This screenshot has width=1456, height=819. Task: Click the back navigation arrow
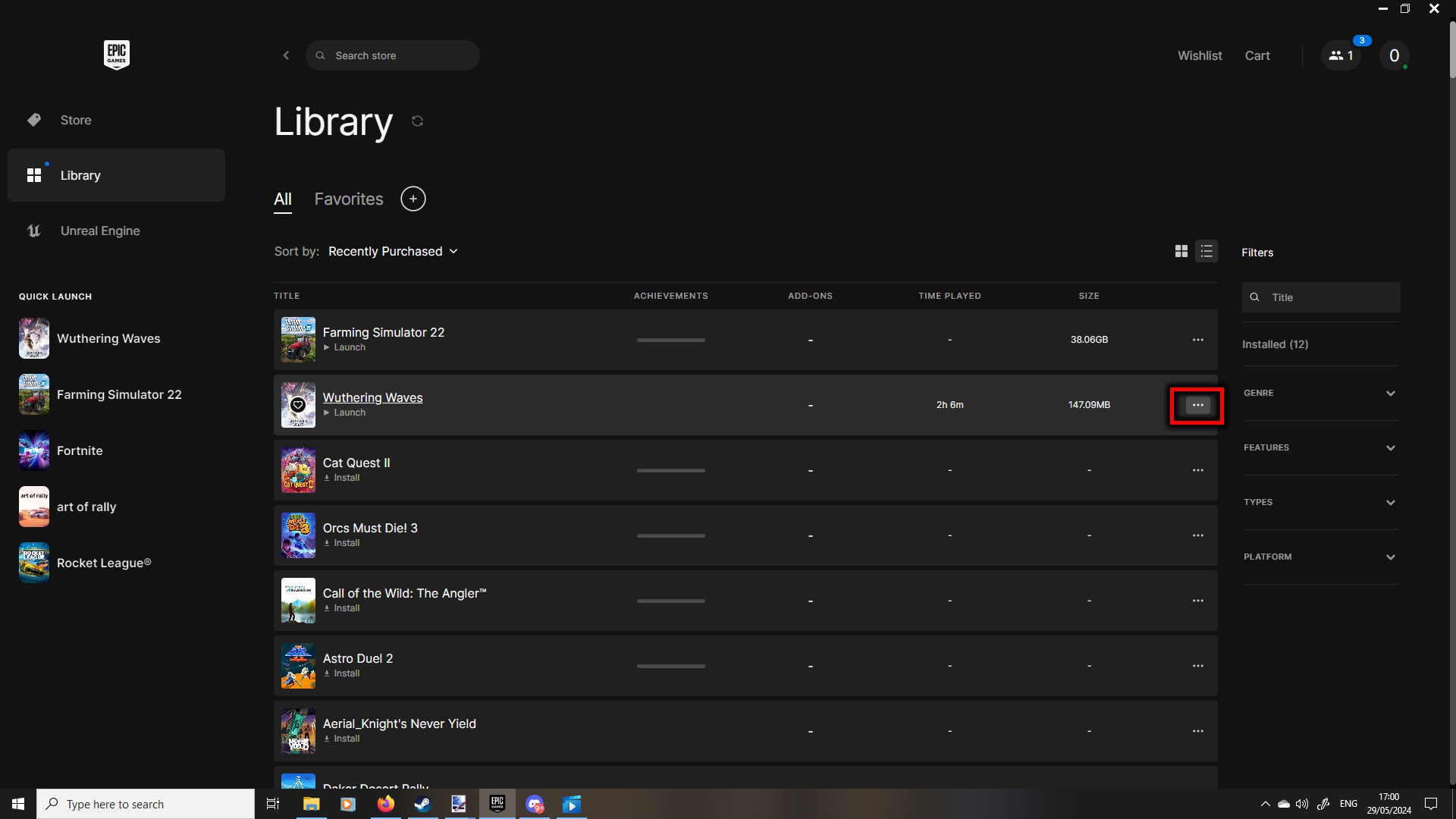pyautogui.click(x=286, y=55)
